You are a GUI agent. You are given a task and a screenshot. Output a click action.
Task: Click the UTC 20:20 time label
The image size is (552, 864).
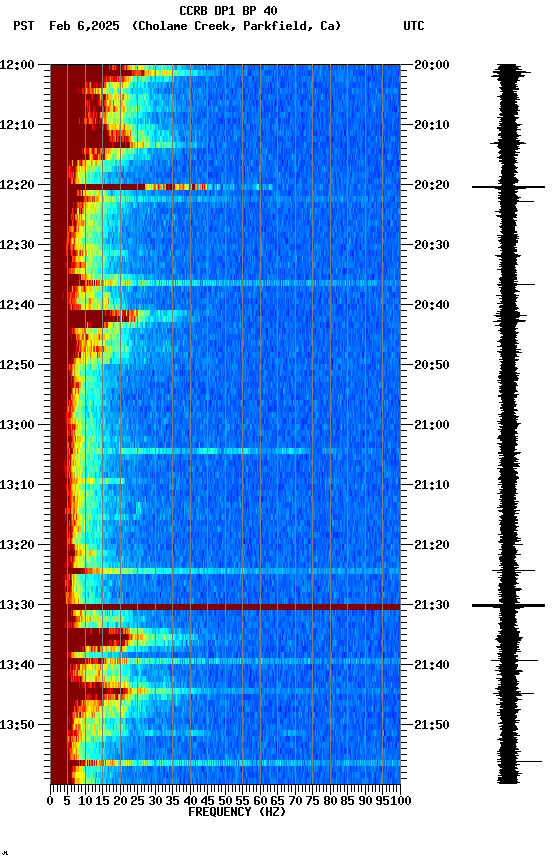(432, 185)
